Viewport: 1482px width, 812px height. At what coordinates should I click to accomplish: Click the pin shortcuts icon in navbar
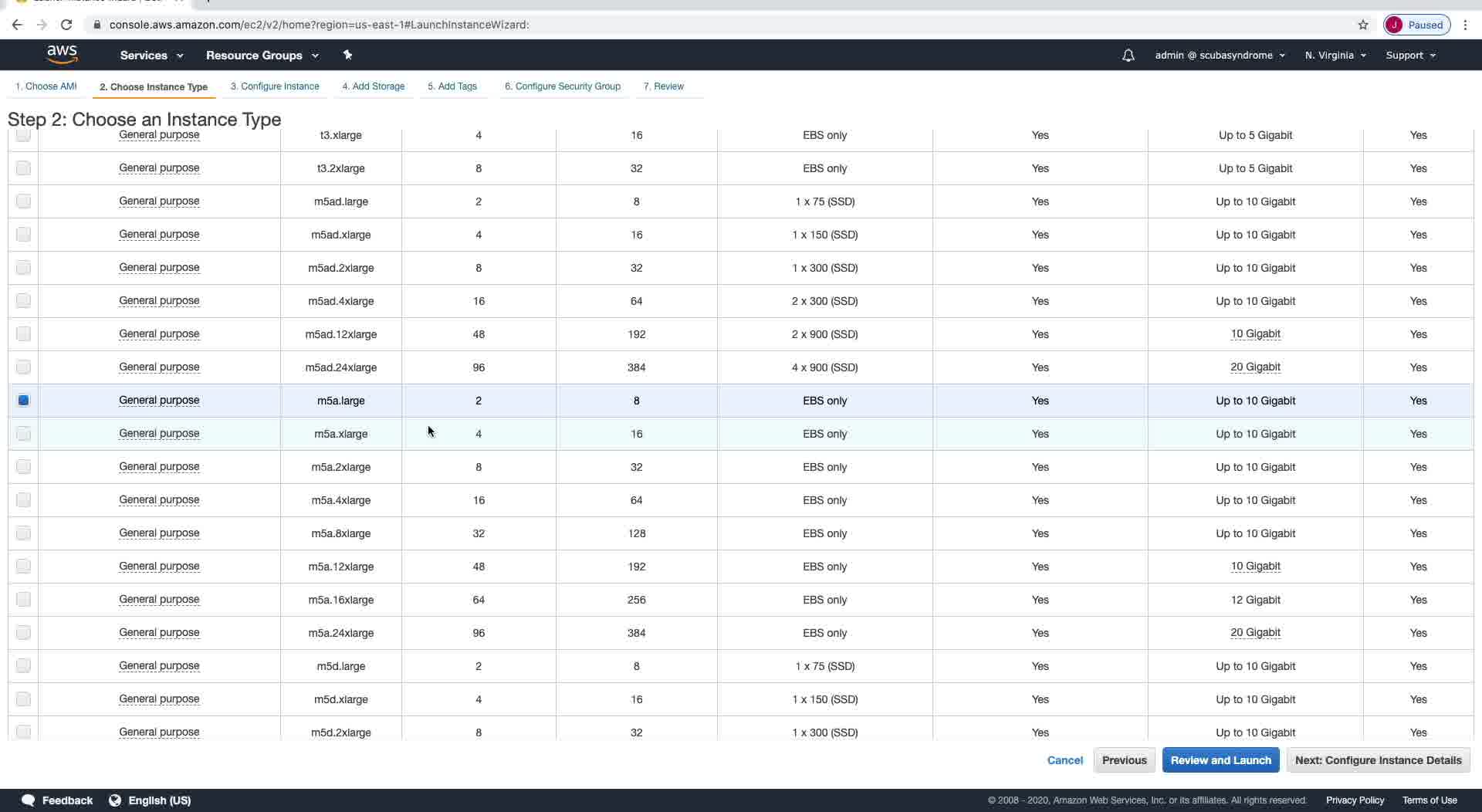pos(347,55)
